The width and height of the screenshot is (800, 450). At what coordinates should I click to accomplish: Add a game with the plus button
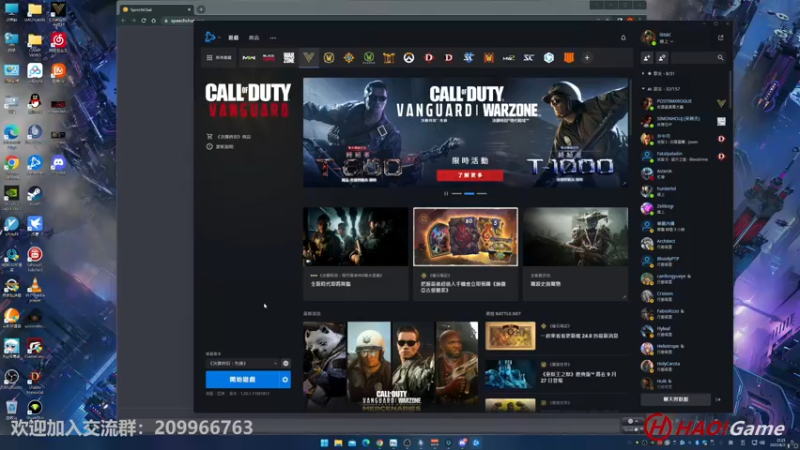pos(587,58)
